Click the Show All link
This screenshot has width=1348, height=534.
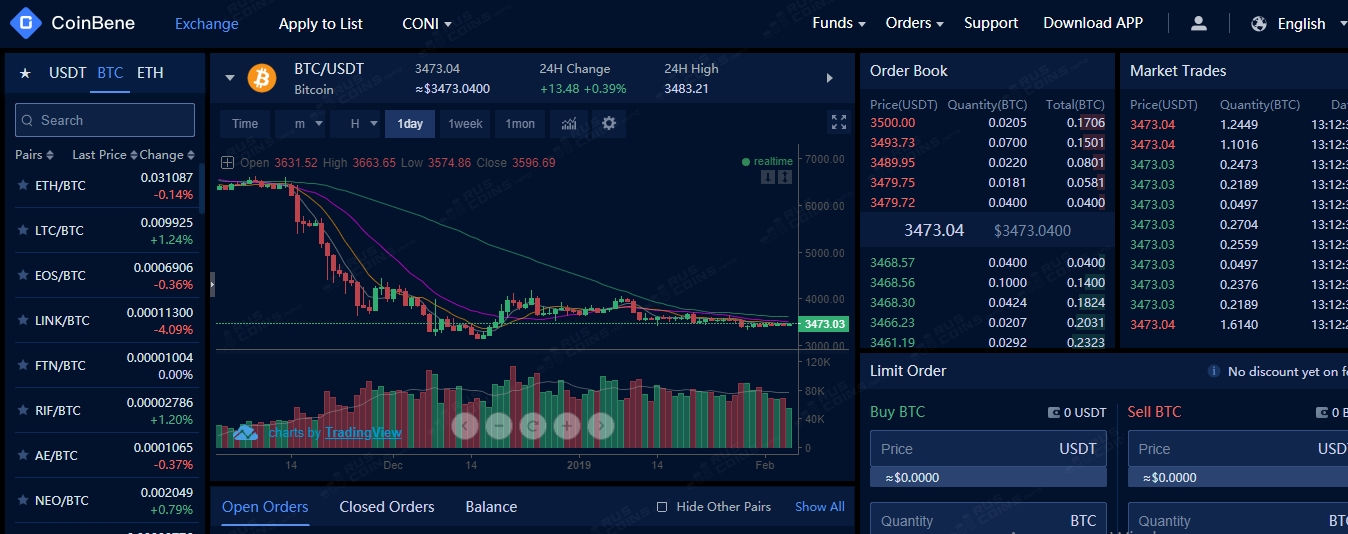pos(820,507)
